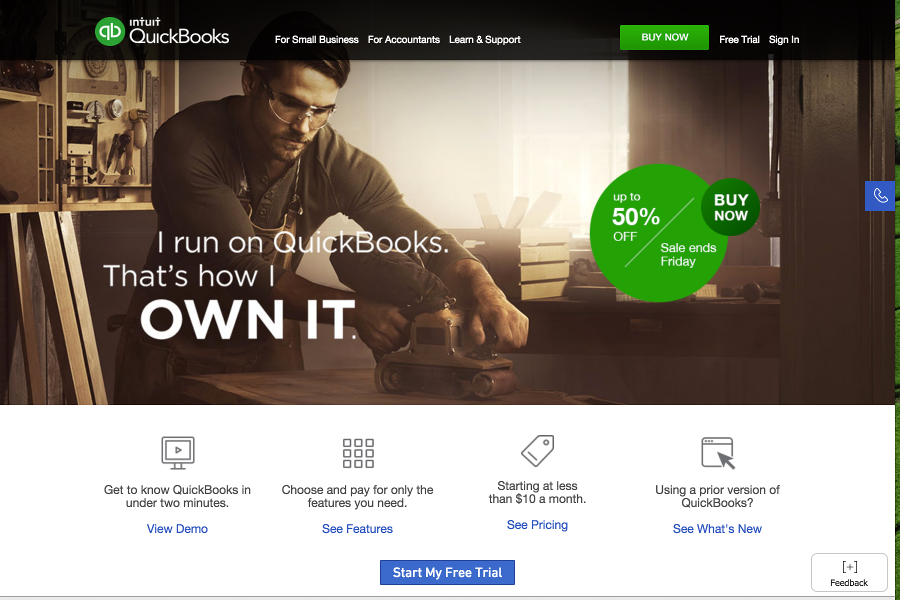This screenshot has height=600, width=900.
Task: Click the Free Trial link
Action: point(739,40)
